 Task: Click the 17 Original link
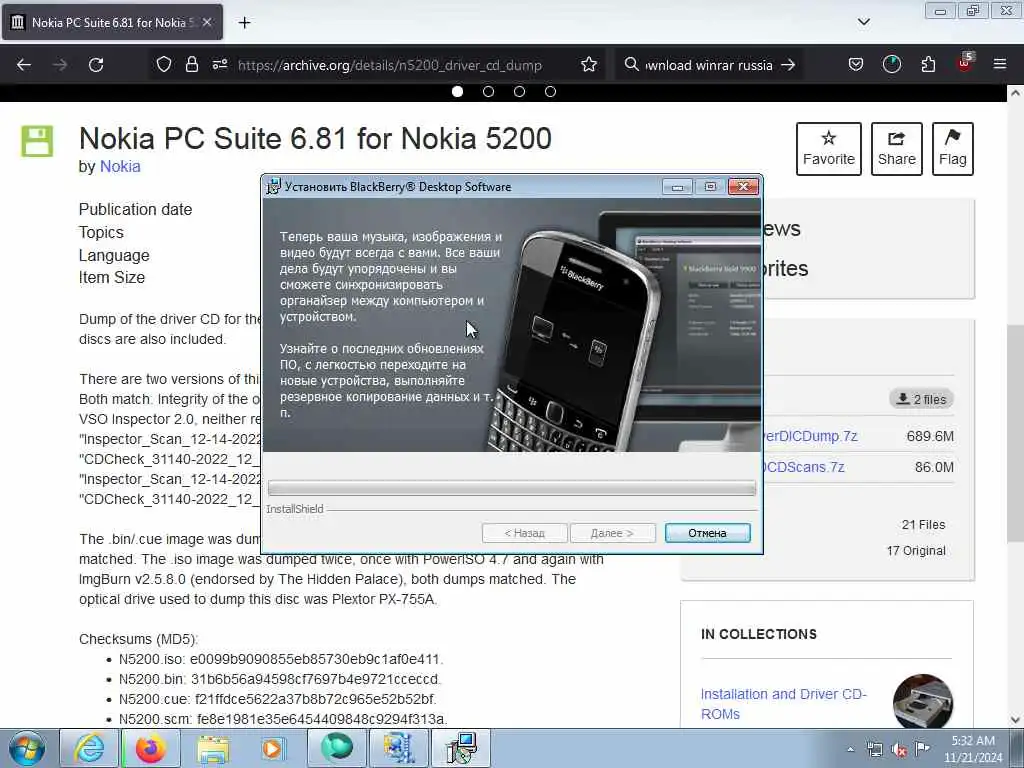coord(916,551)
